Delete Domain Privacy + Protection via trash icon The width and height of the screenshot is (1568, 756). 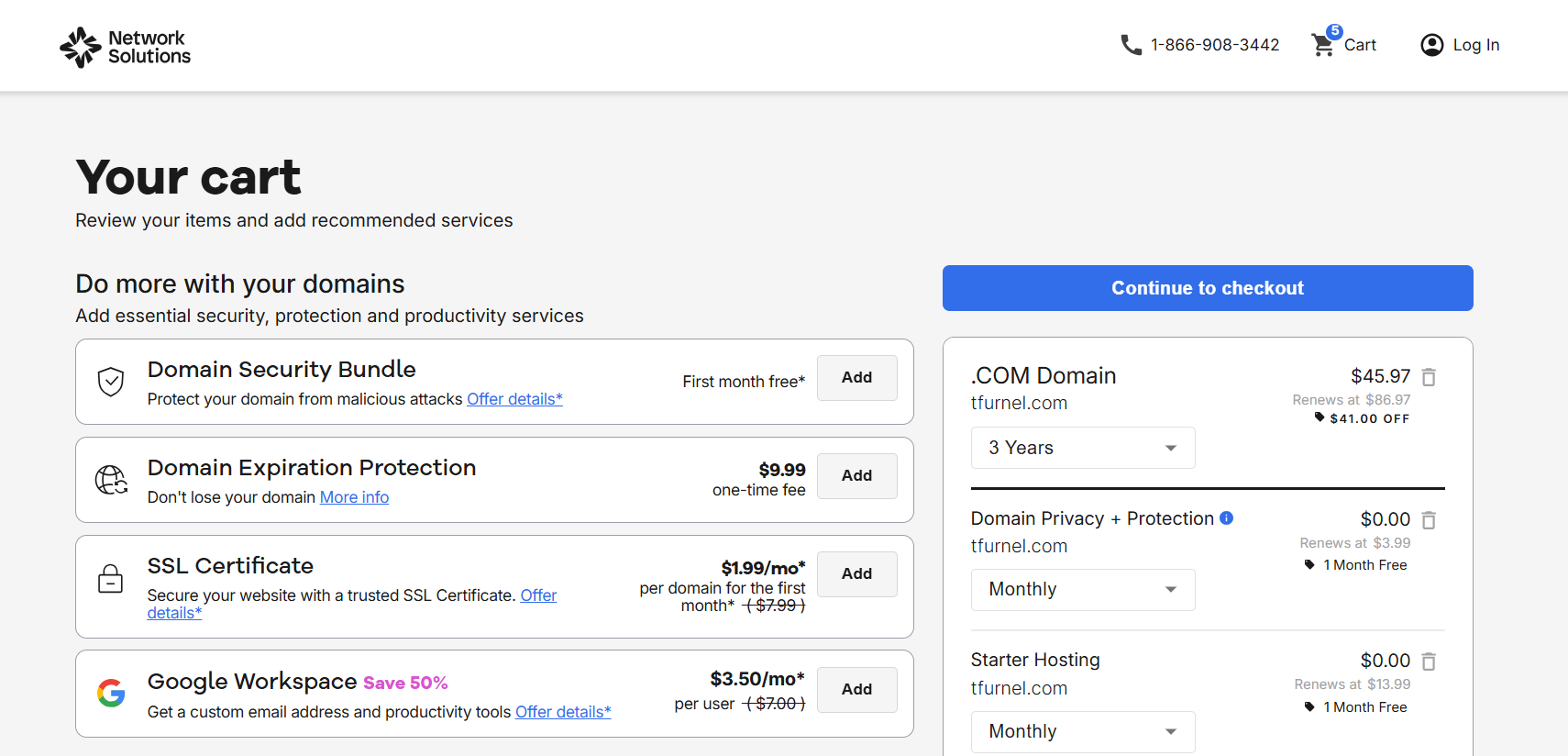[x=1429, y=520]
